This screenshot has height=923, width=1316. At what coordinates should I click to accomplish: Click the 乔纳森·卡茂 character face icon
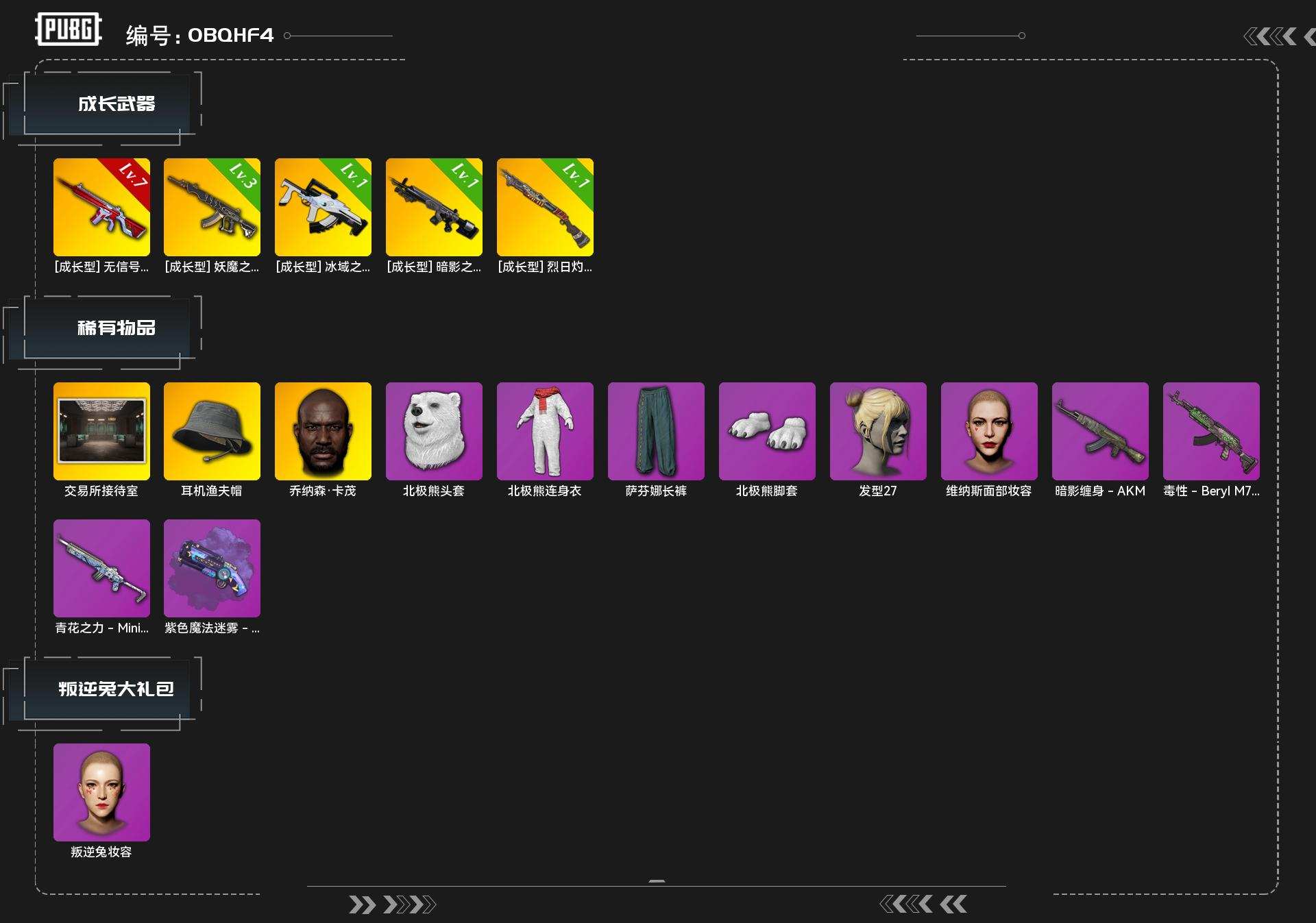(323, 431)
